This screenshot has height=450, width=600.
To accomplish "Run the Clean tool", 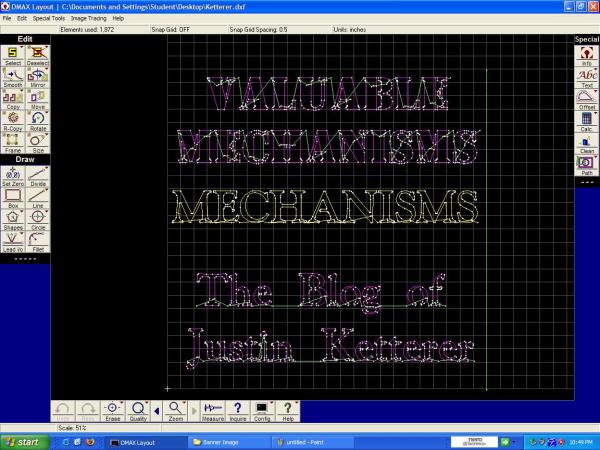I will tap(587, 143).
